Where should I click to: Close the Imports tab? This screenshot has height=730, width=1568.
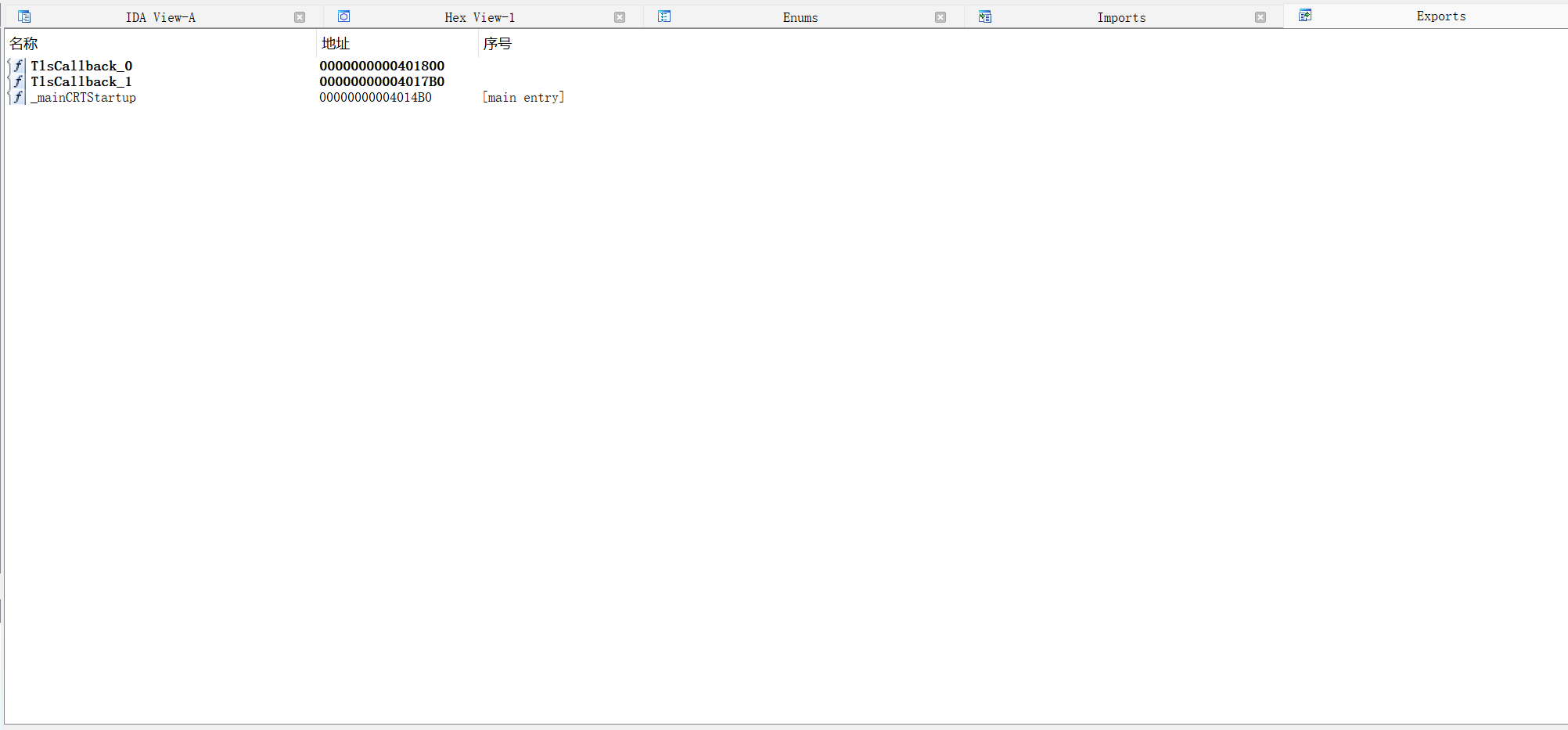[x=1261, y=17]
